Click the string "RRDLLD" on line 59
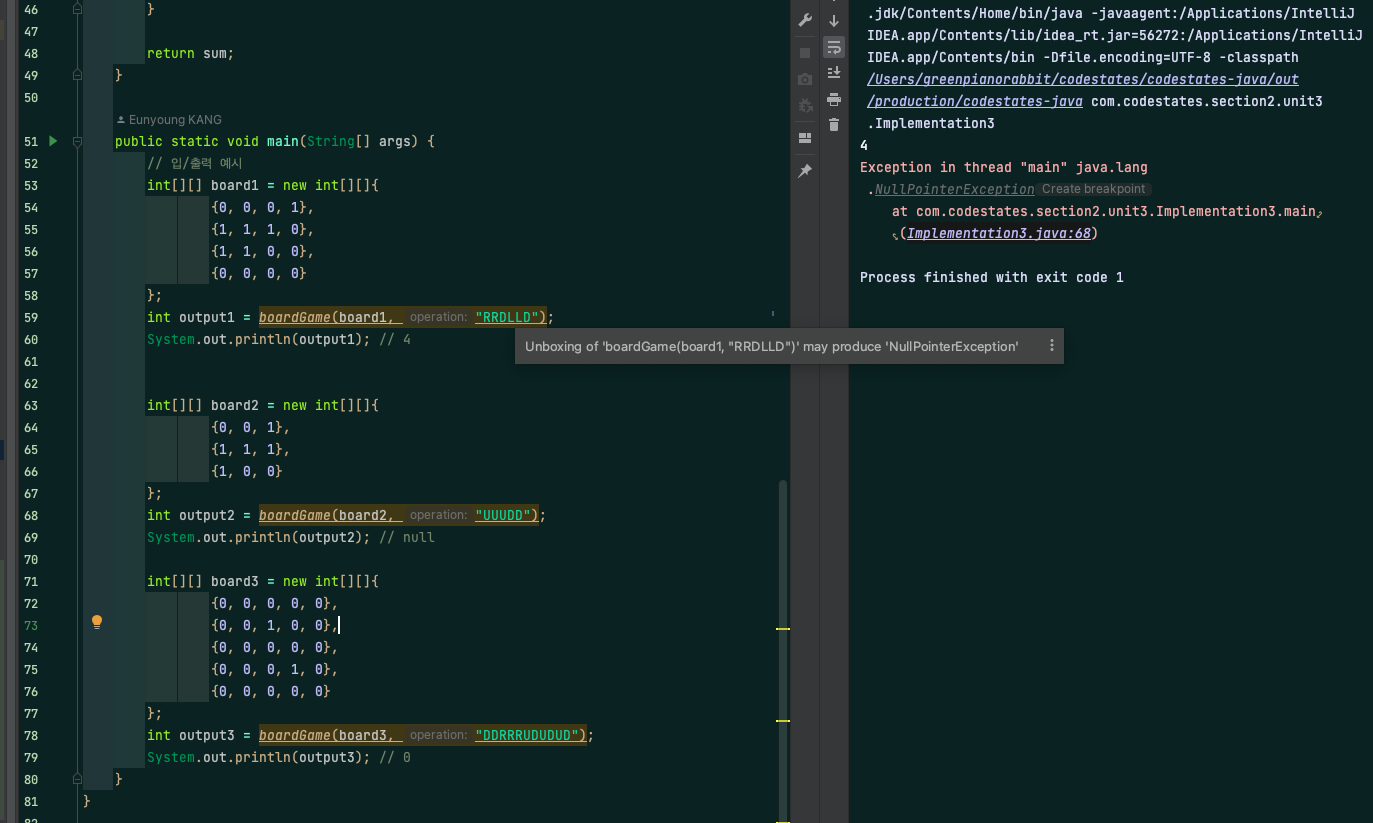This screenshot has width=1373, height=823. 507,317
